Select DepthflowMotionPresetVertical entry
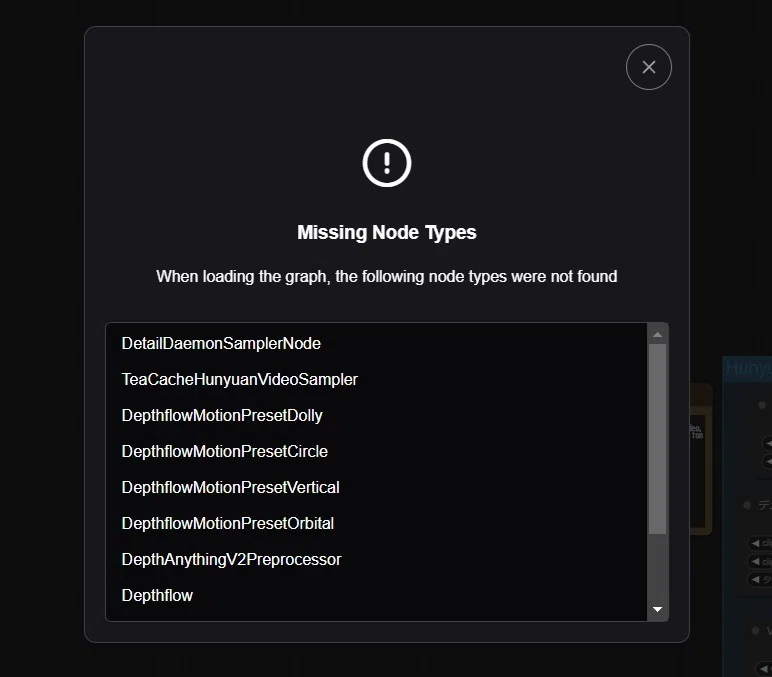Viewport: 772px width, 677px height. pos(230,487)
